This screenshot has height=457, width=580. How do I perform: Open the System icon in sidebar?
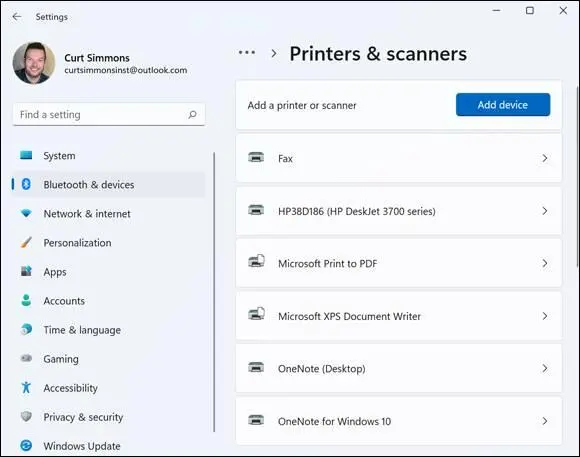point(26,155)
